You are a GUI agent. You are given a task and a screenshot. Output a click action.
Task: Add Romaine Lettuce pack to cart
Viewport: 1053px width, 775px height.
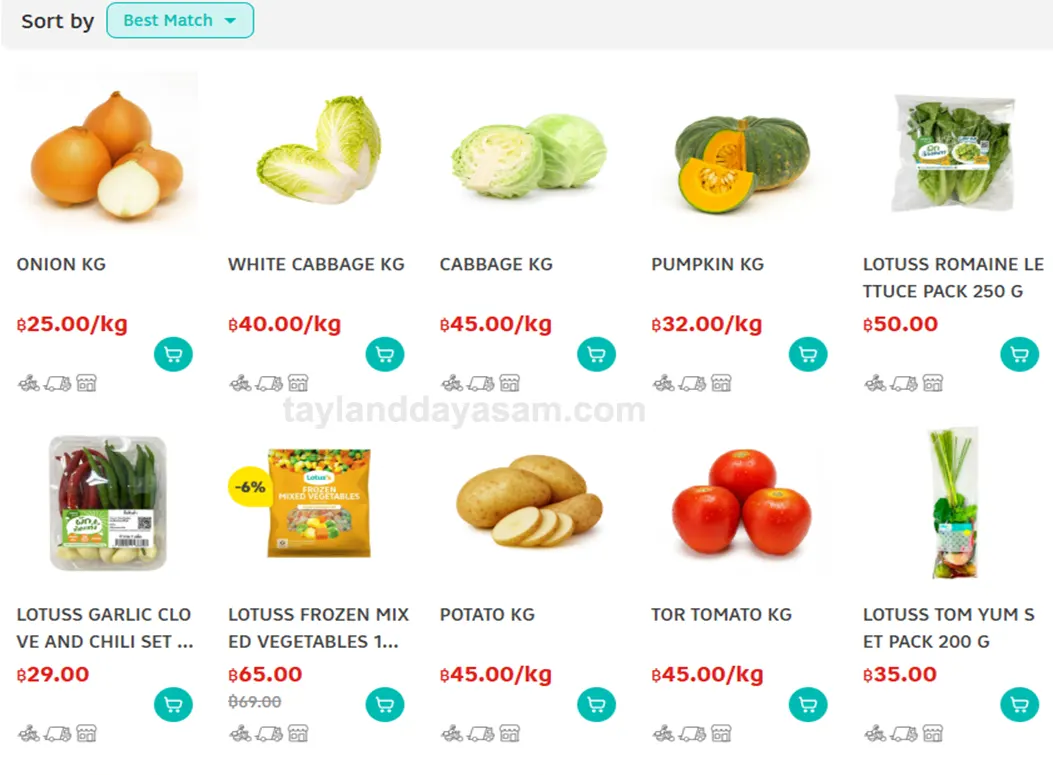(x=1019, y=354)
